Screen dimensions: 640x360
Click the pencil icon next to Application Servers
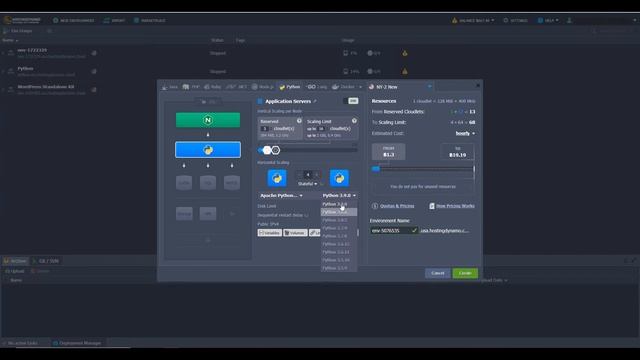pyautogui.click(x=315, y=101)
